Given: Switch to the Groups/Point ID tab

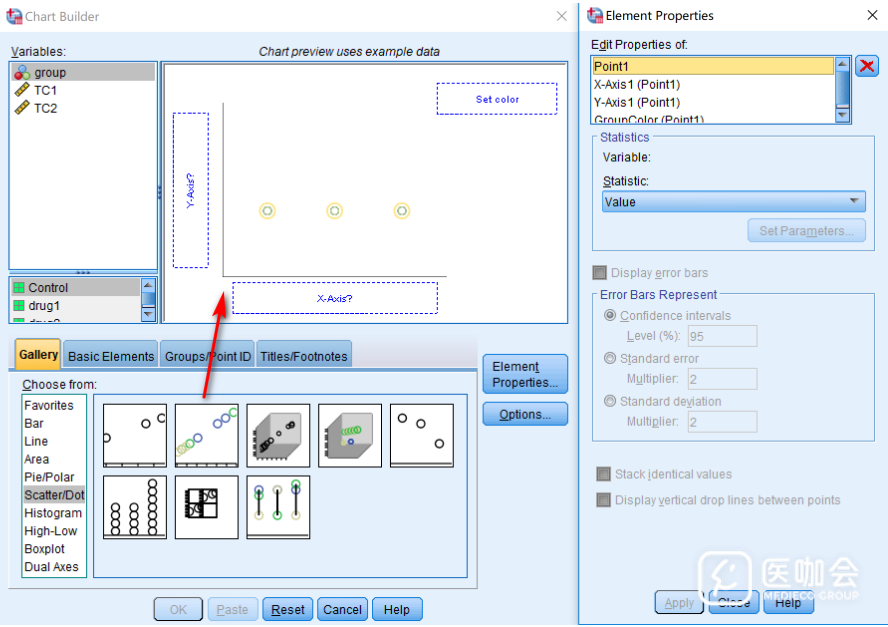Looking at the screenshot, I should coord(208,356).
